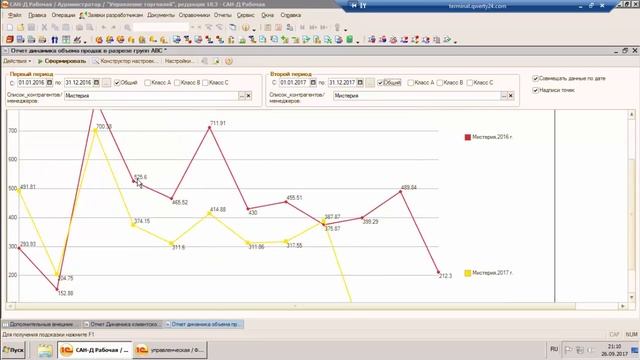This screenshot has height=360, width=640.
Task: Enable first period Класс A checkbox
Action: pos(147,83)
